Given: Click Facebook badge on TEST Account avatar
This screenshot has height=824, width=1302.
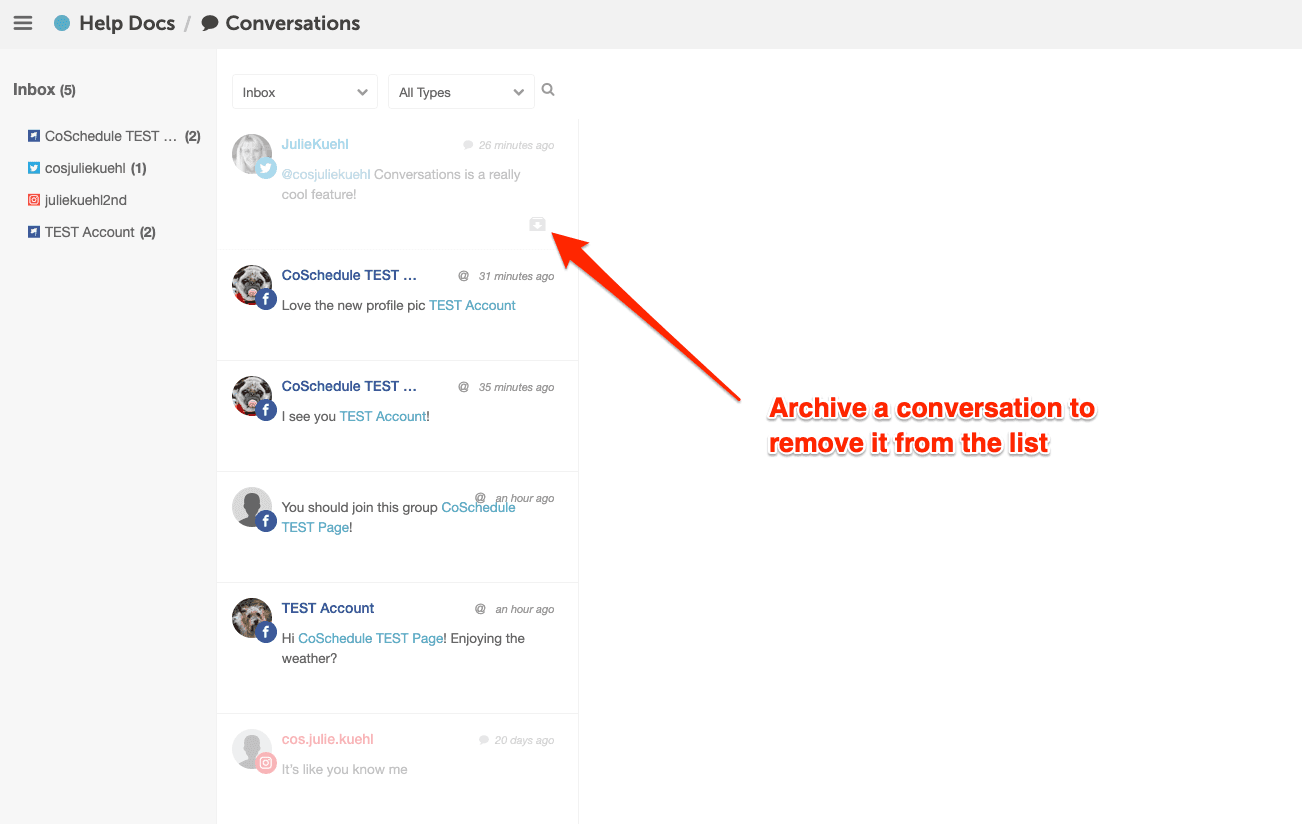Looking at the screenshot, I should click(266, 632).
